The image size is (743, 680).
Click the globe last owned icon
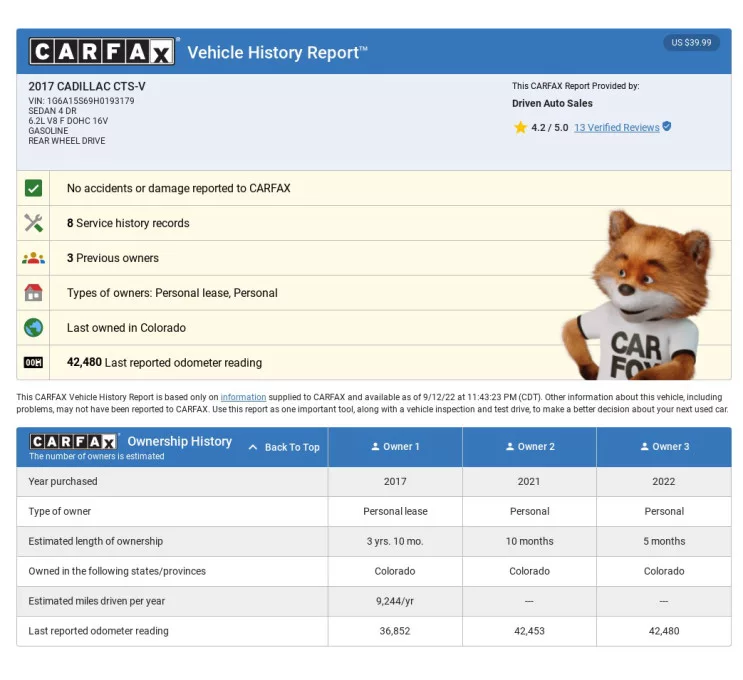34,328
